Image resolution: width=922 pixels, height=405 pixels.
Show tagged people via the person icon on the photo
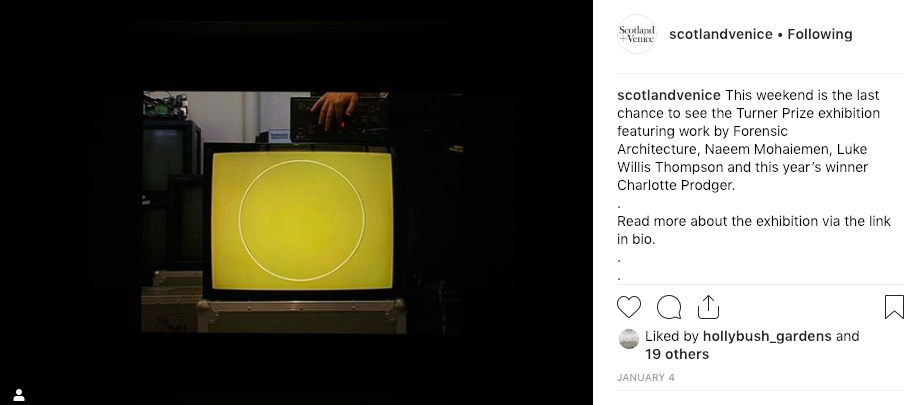[x=19, y=395]
